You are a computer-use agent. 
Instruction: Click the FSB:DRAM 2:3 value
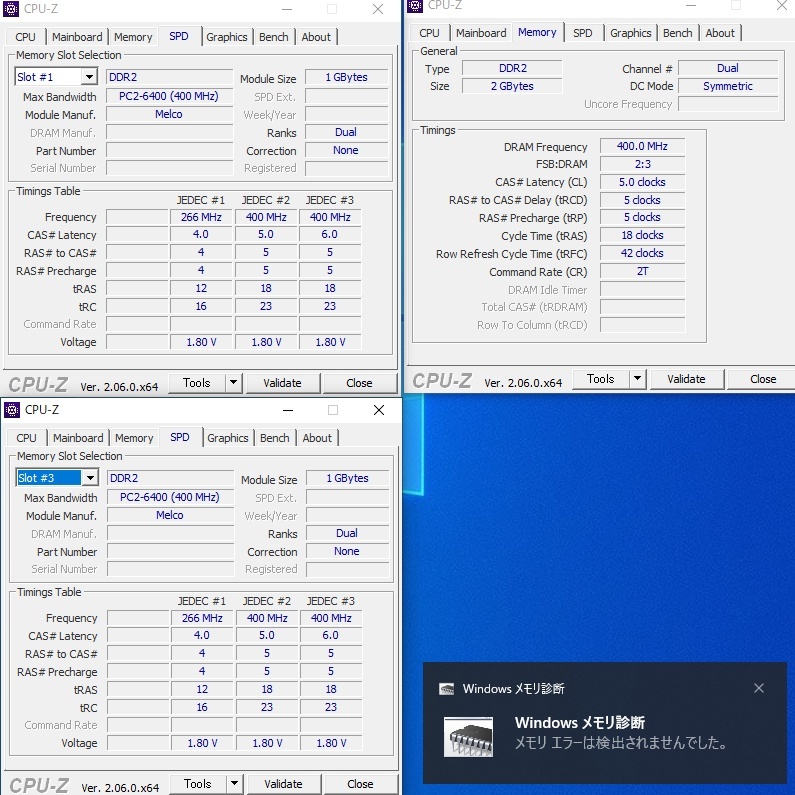[x=642, y=164]
